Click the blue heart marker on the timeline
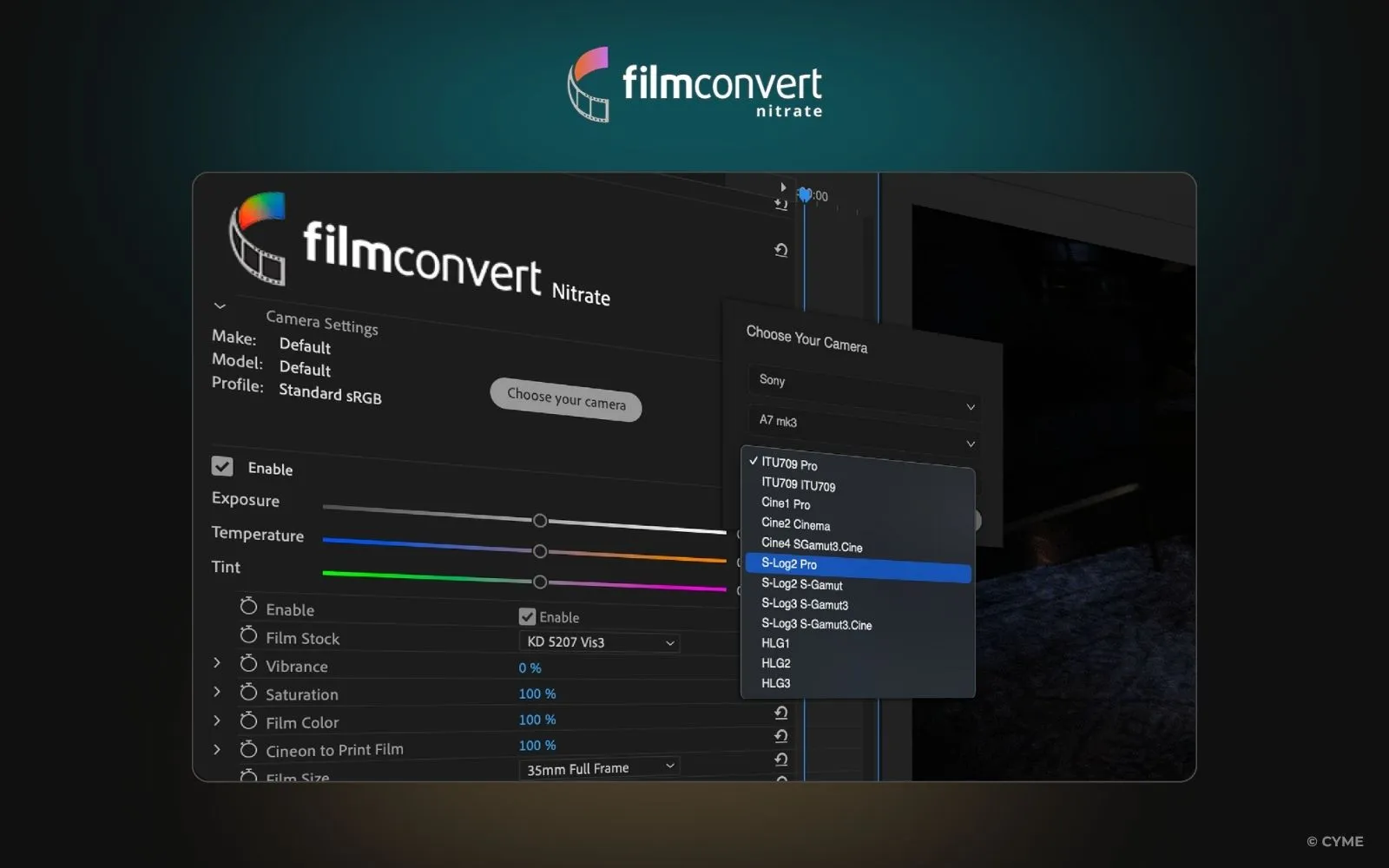Screen dimensions: 1389x868 pyautogui.click(x=806, y=194)
